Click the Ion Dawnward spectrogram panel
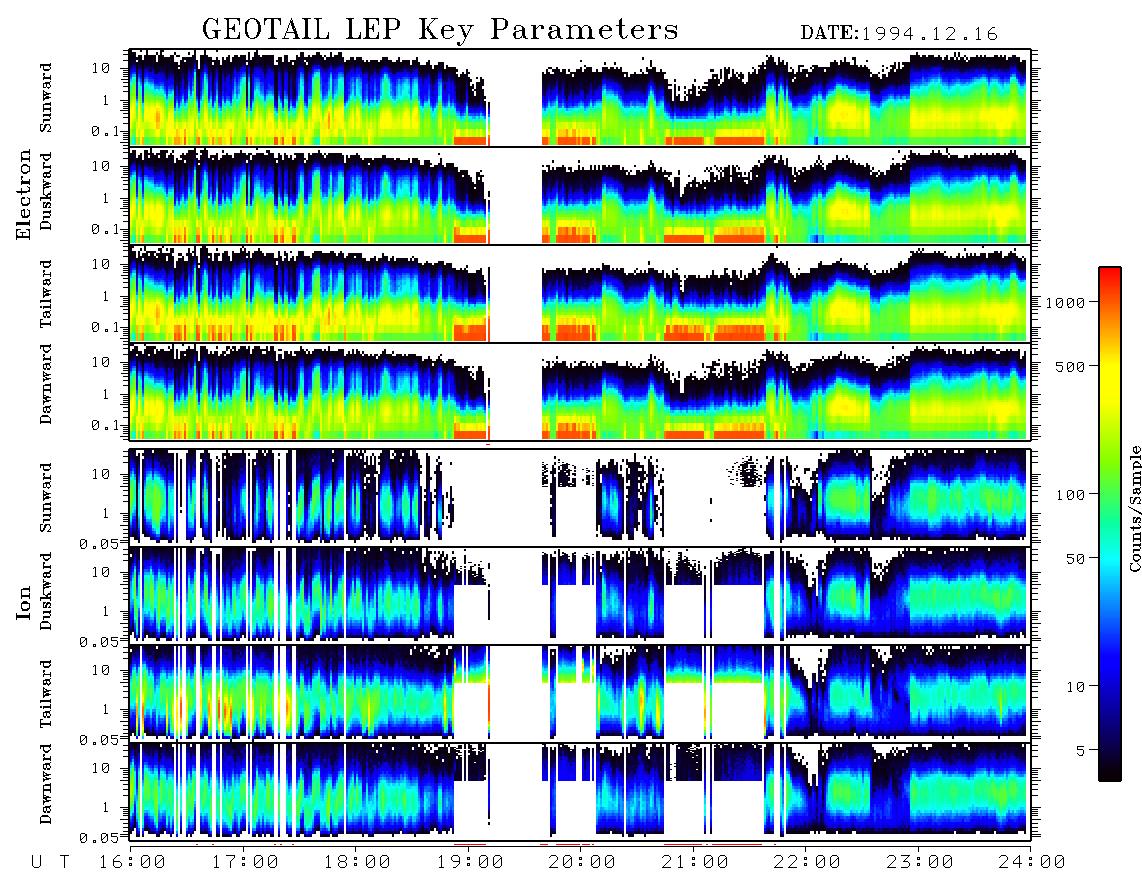The width and height of the screenshot is (1142, 880). coord(580,791)
